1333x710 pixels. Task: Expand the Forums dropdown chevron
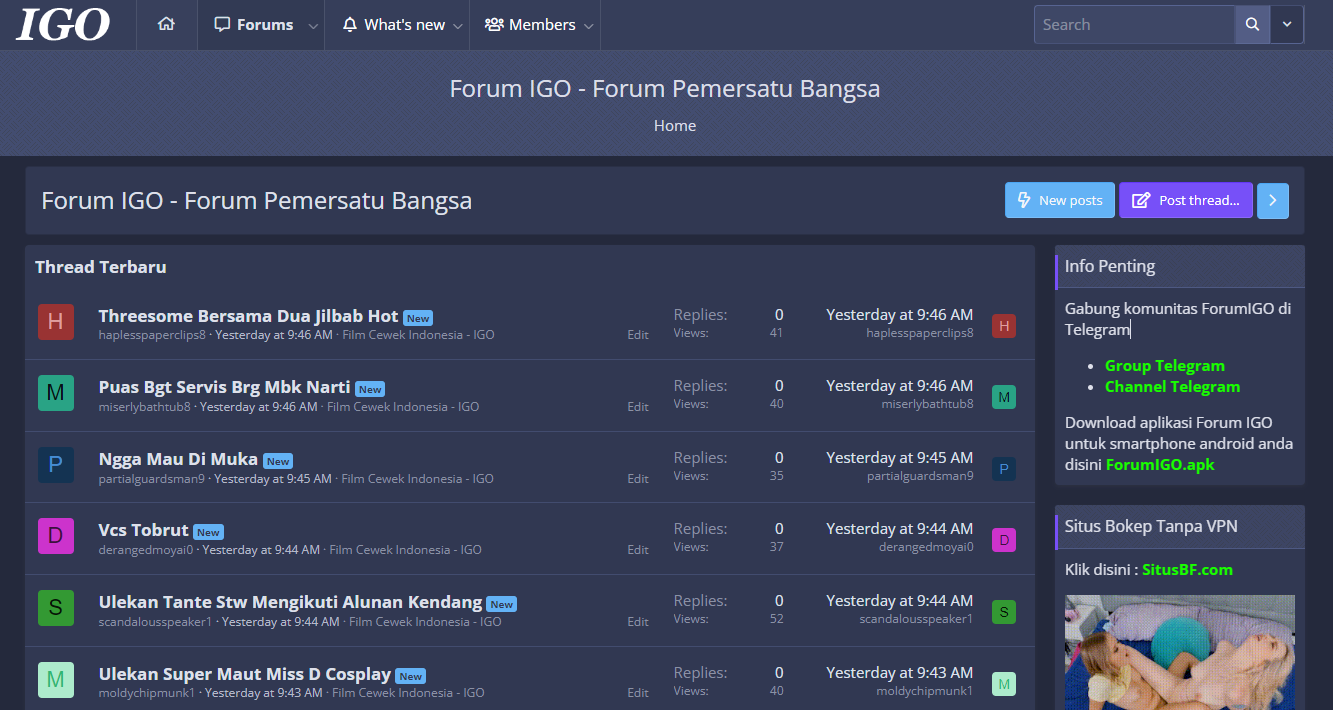pos(313,26)
